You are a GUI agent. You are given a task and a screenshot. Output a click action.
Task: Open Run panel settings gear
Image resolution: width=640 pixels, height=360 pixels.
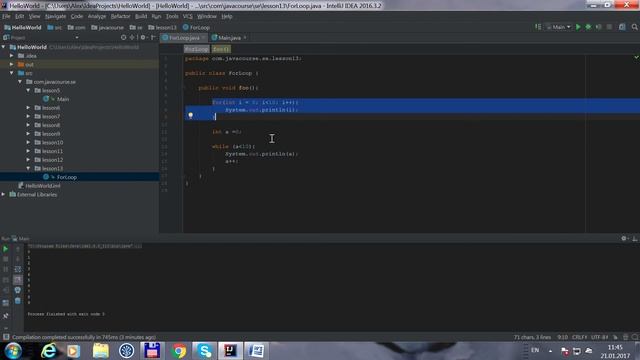[624, 238]
